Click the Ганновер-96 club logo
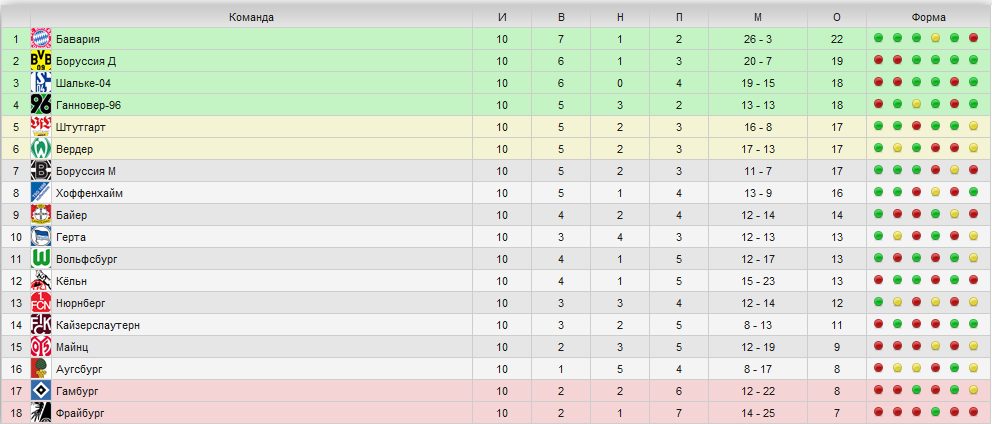This screenshot has height=424, width=992. tap(40, 105)
